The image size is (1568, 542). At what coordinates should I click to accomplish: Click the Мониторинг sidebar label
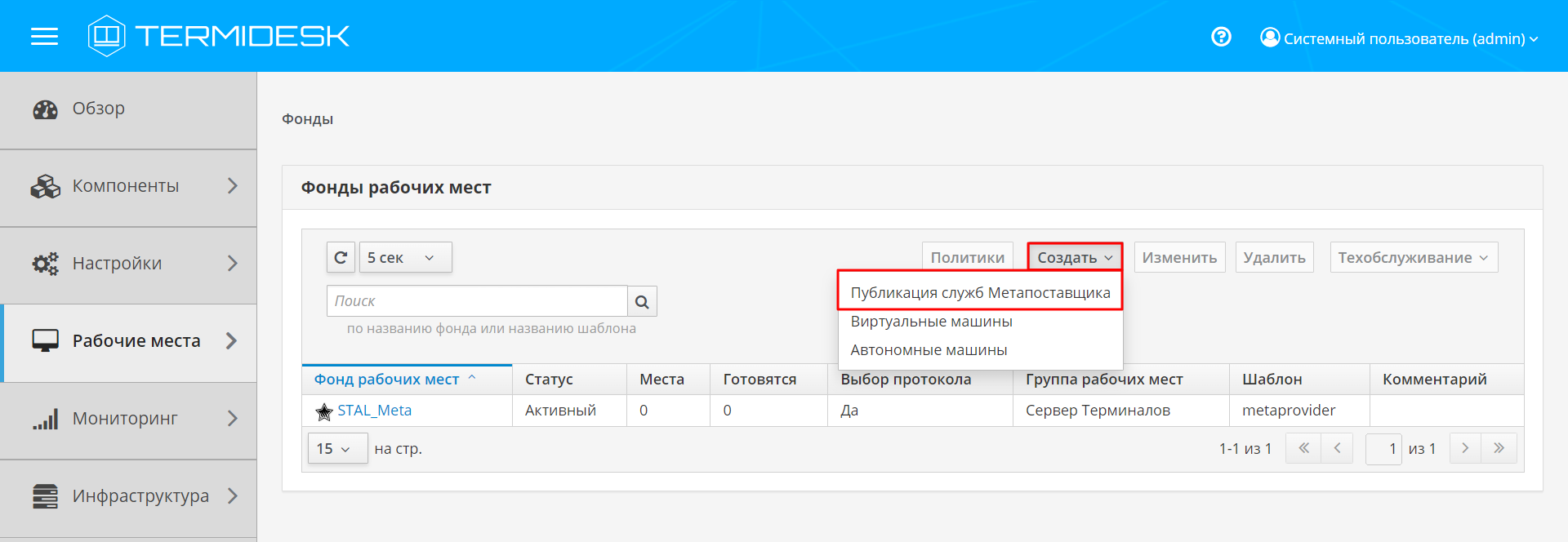(x=125, y=419)
